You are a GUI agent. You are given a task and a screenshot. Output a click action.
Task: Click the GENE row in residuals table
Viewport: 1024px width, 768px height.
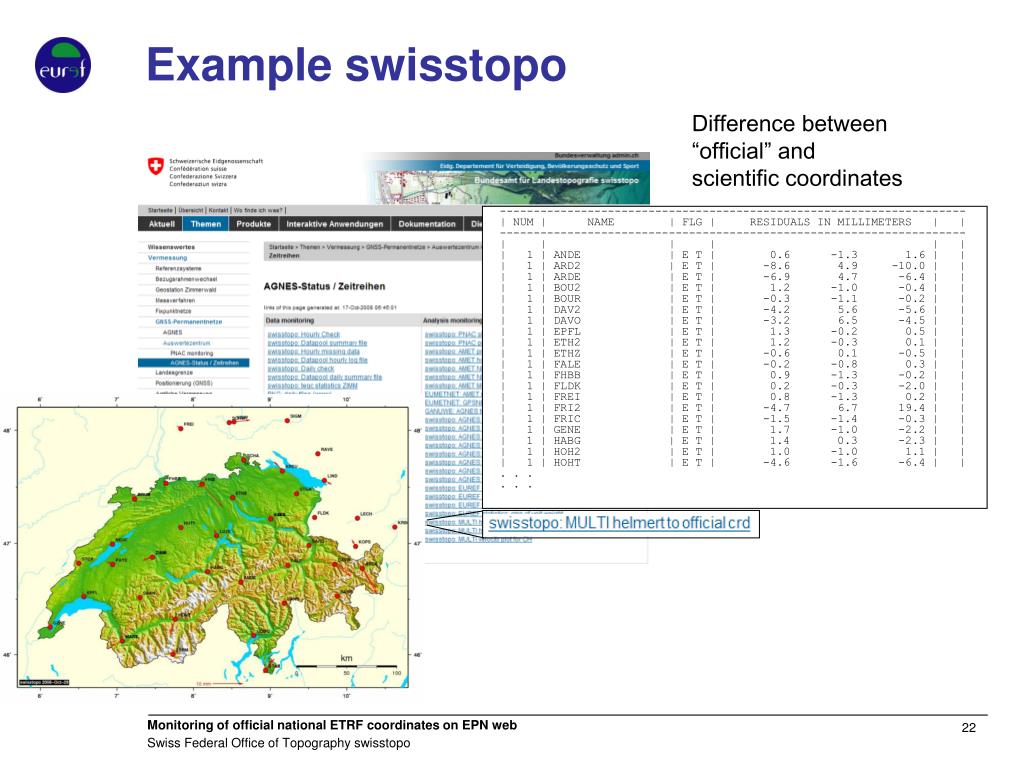[731, 430]
